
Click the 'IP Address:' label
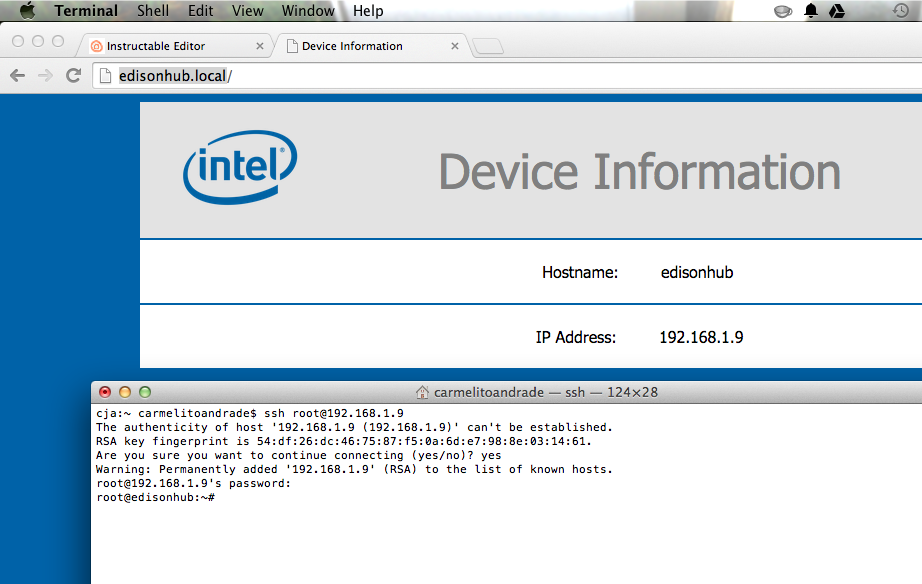point(576,337)
